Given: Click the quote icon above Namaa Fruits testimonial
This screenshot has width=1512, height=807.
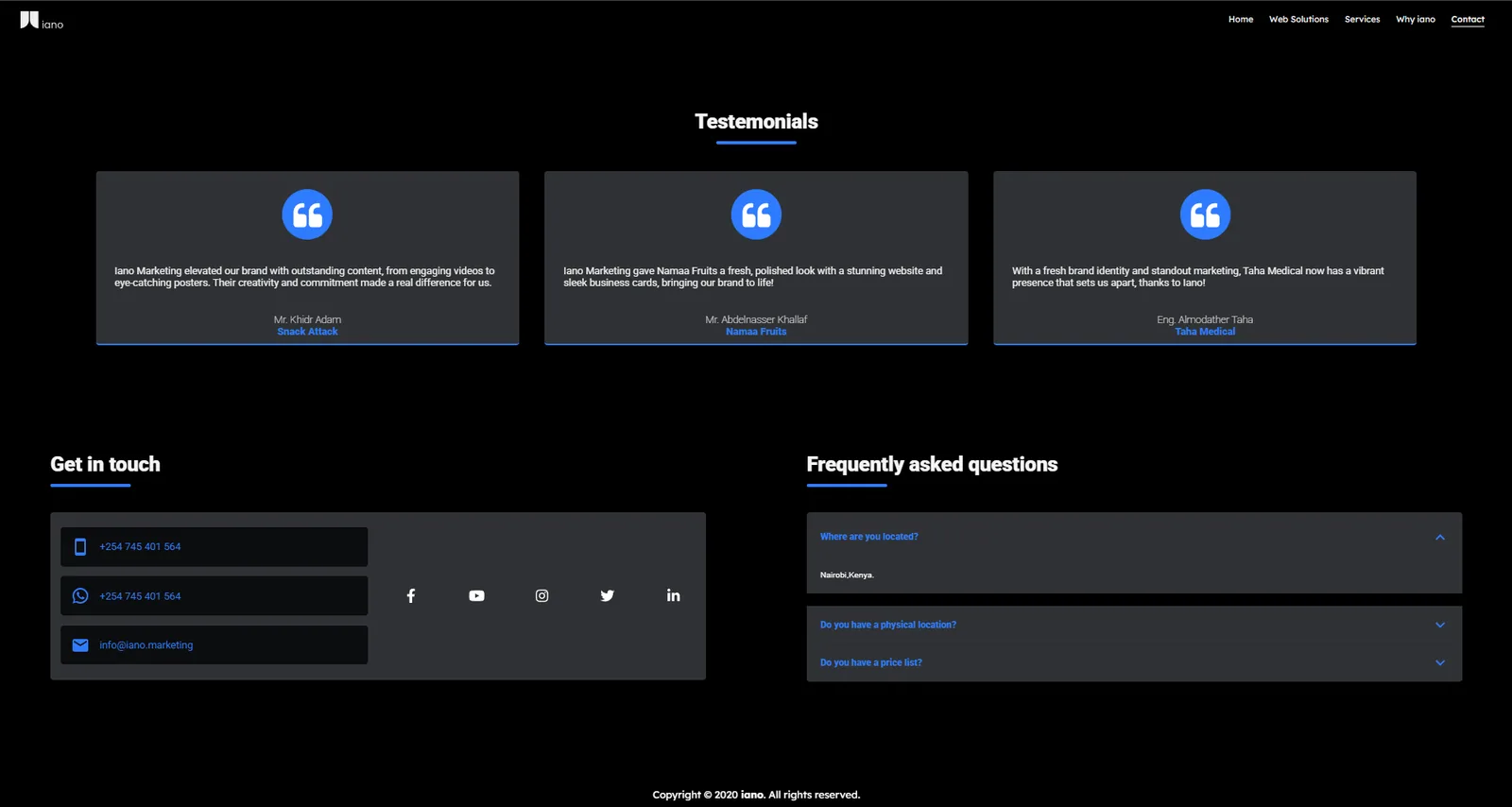Looking at the screenshot, I should pyautogui.click(x=756, y=215).
